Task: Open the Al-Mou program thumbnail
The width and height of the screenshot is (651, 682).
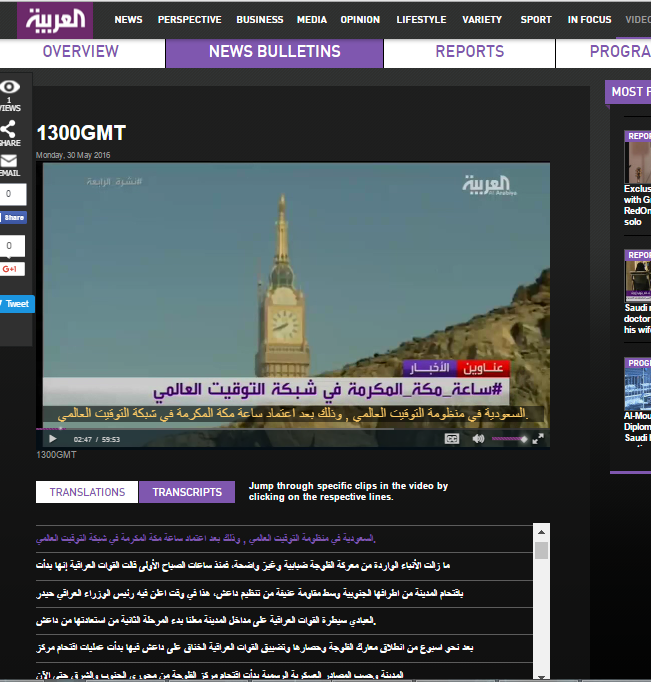Action: [x=638, y=384]
